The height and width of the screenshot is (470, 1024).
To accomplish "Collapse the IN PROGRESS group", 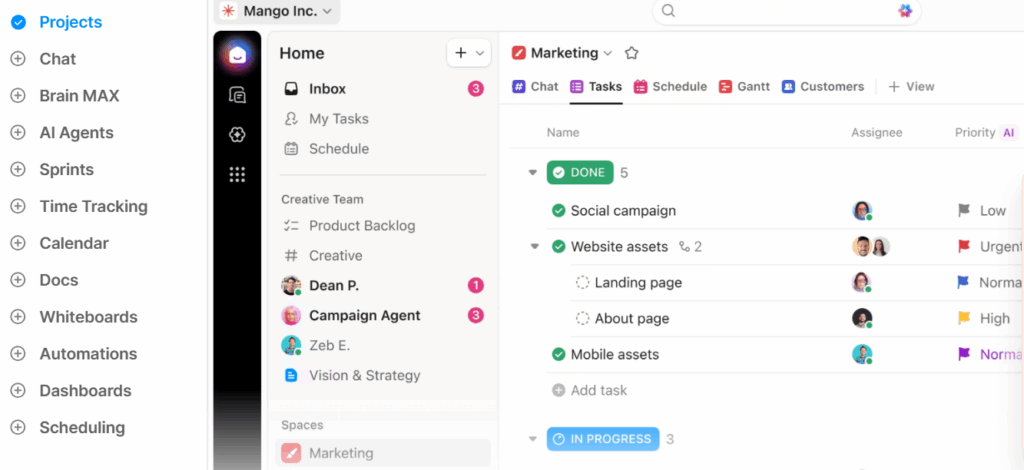I will coord(532,439).
